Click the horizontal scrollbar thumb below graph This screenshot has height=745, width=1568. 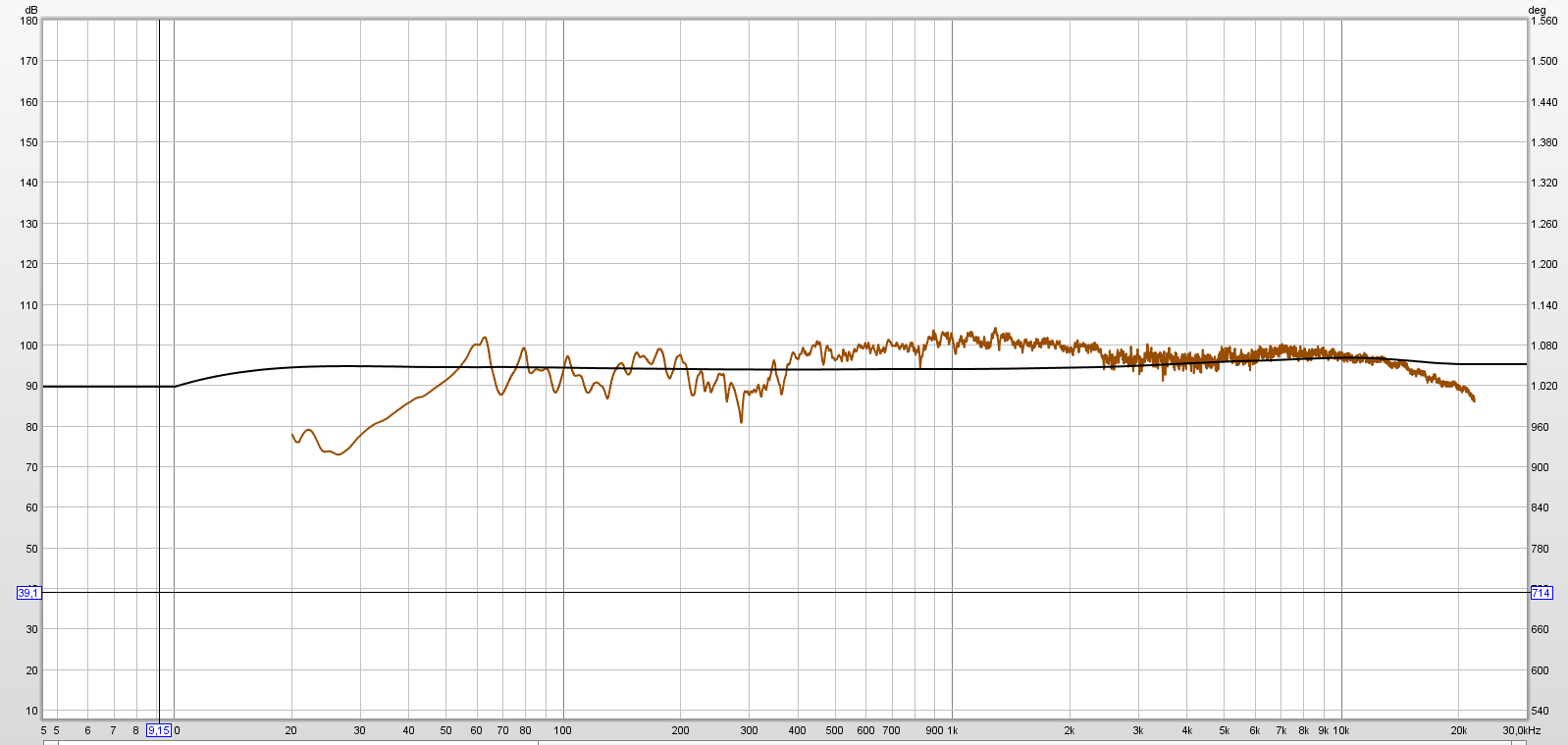pyautogui.click(x=297, y=742)
